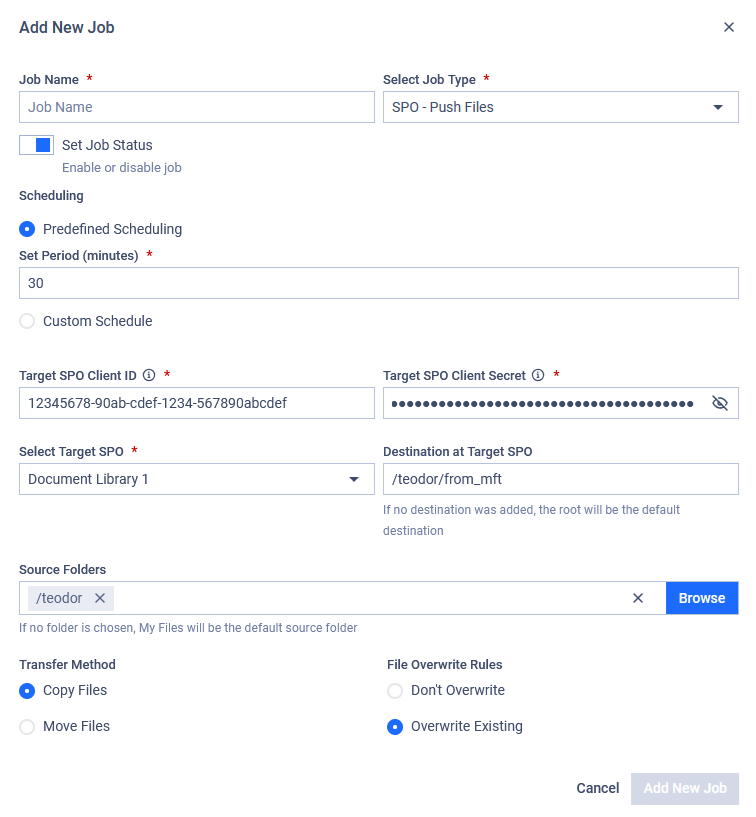The height and width of the screenshot is (817, 756).
Task: Click the Target SPO Client ID info icon
Action: pos(149,375)
